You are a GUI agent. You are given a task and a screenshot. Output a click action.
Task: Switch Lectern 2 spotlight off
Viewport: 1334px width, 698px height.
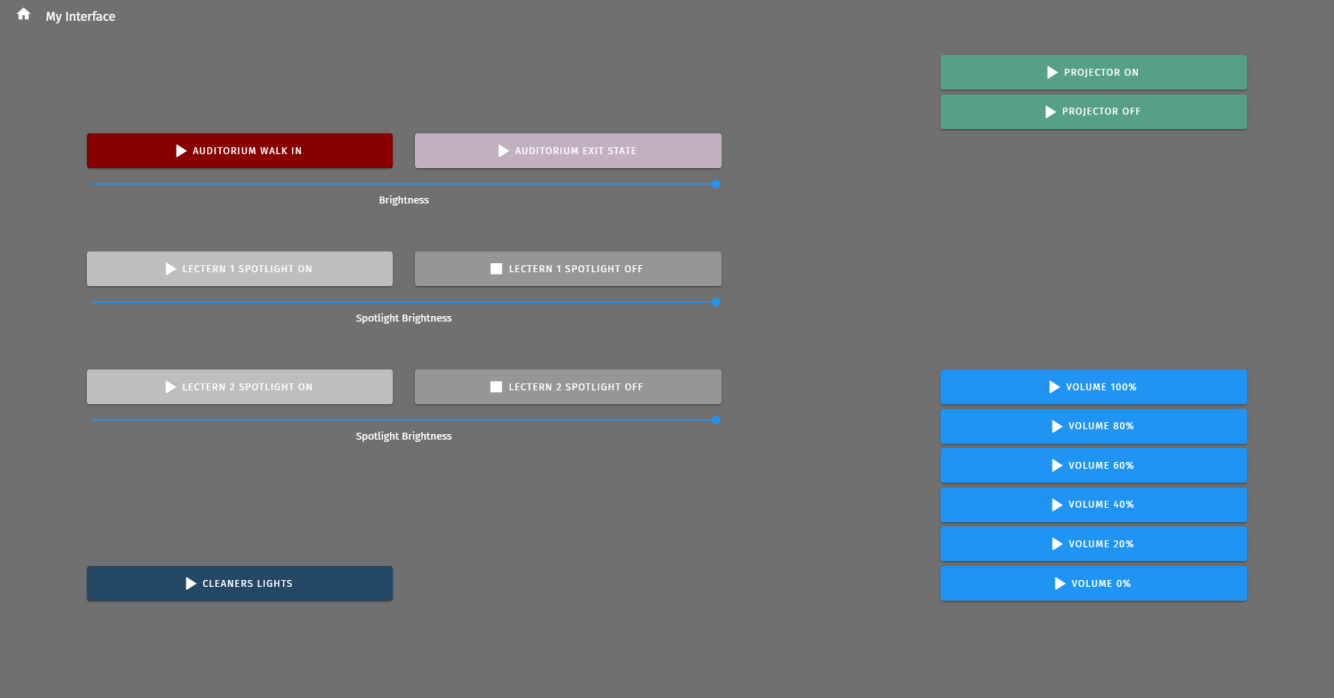(568, 387)
